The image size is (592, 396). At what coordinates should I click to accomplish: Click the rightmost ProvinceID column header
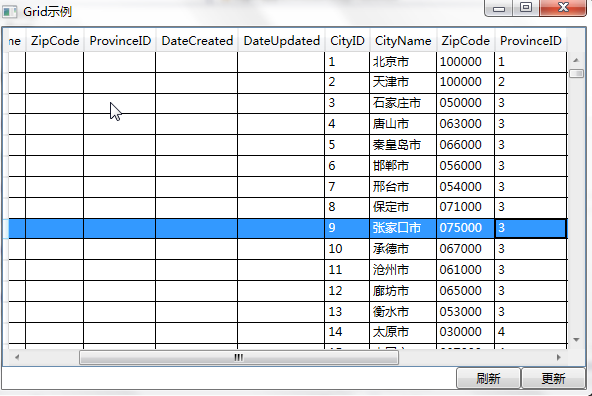point(530,41)
